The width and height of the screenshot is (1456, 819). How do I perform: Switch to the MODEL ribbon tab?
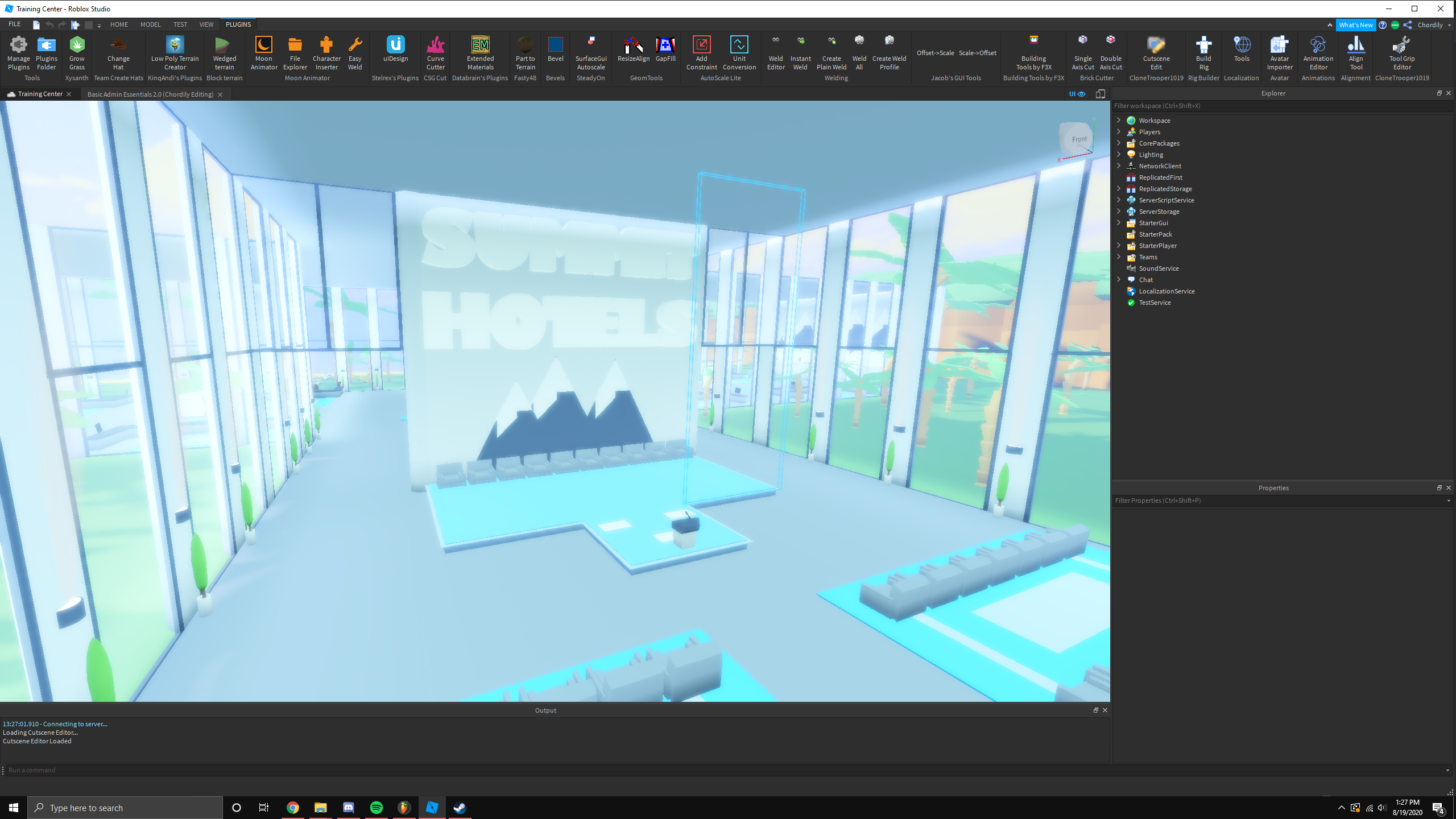pos(150,24)
